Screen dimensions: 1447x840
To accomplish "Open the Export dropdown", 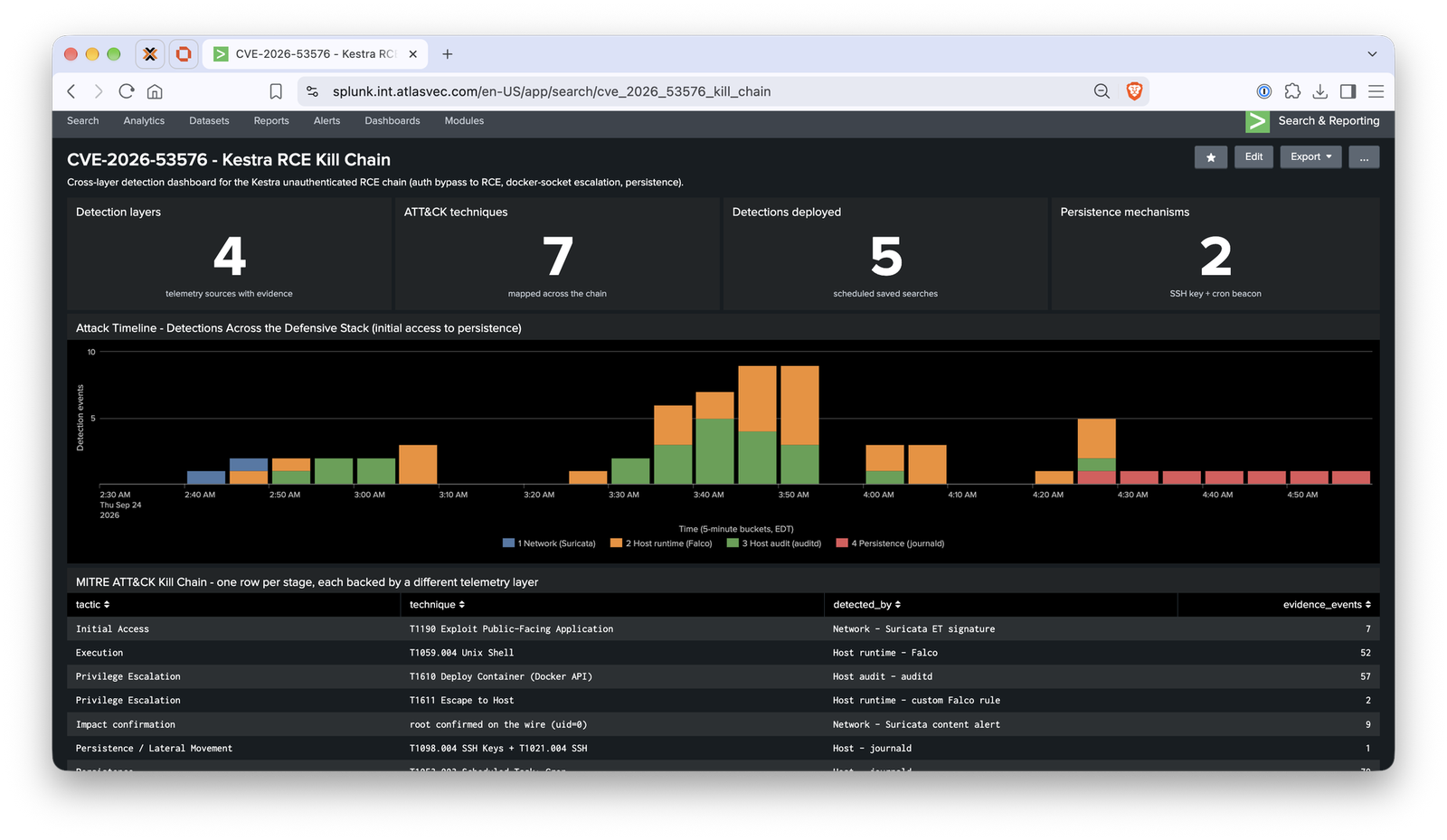I will (1310, 157).
